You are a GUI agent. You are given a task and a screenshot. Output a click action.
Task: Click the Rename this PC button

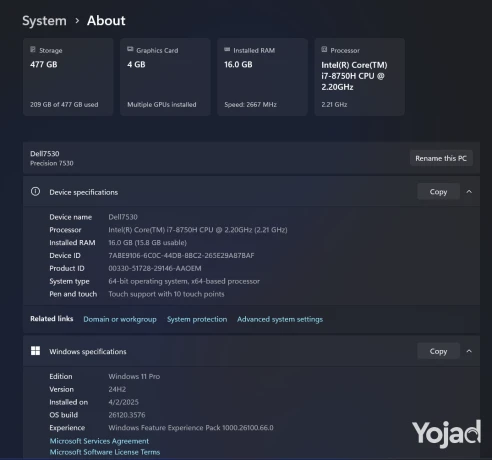point(441,158)
